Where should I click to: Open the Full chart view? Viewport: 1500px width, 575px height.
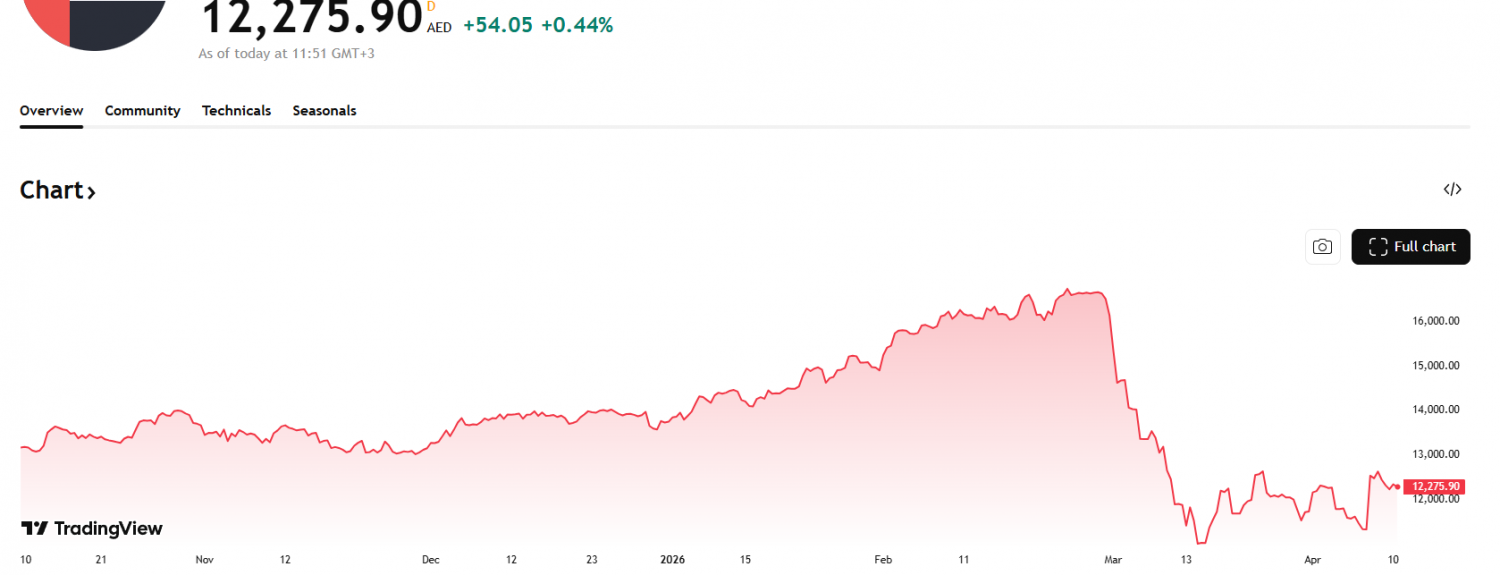click(1410, 247)
